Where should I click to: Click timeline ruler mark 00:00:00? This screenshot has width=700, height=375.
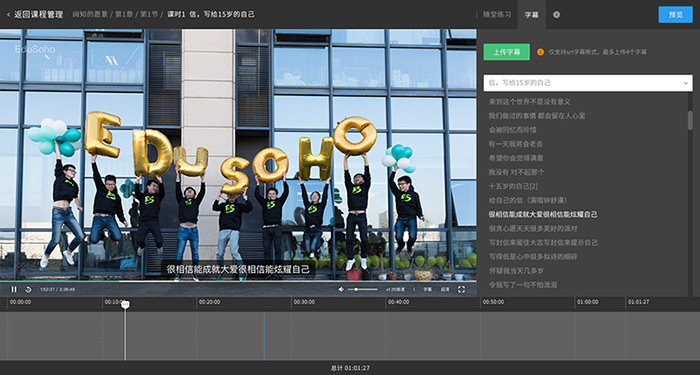point(21,302)
